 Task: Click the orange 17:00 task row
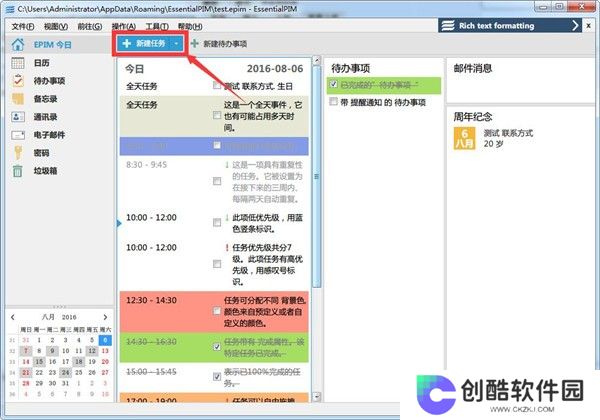click(214, 397)
